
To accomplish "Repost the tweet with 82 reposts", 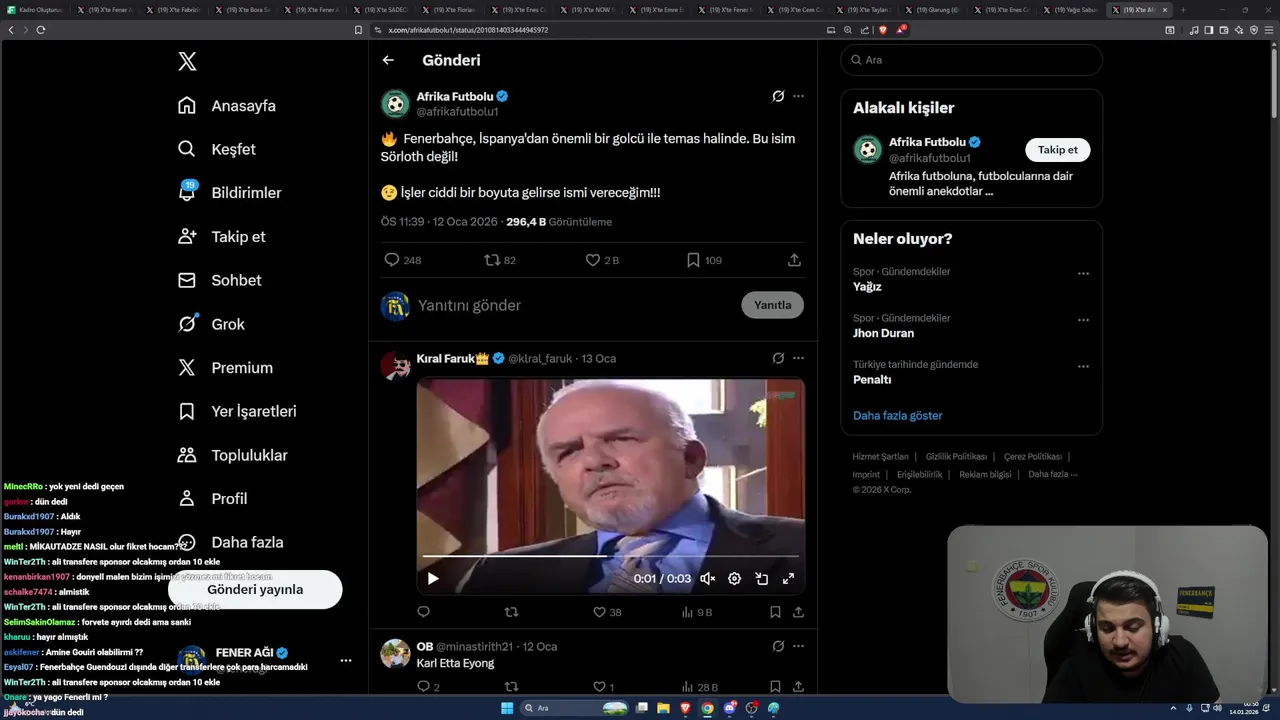I will click(x=500, y=260).
